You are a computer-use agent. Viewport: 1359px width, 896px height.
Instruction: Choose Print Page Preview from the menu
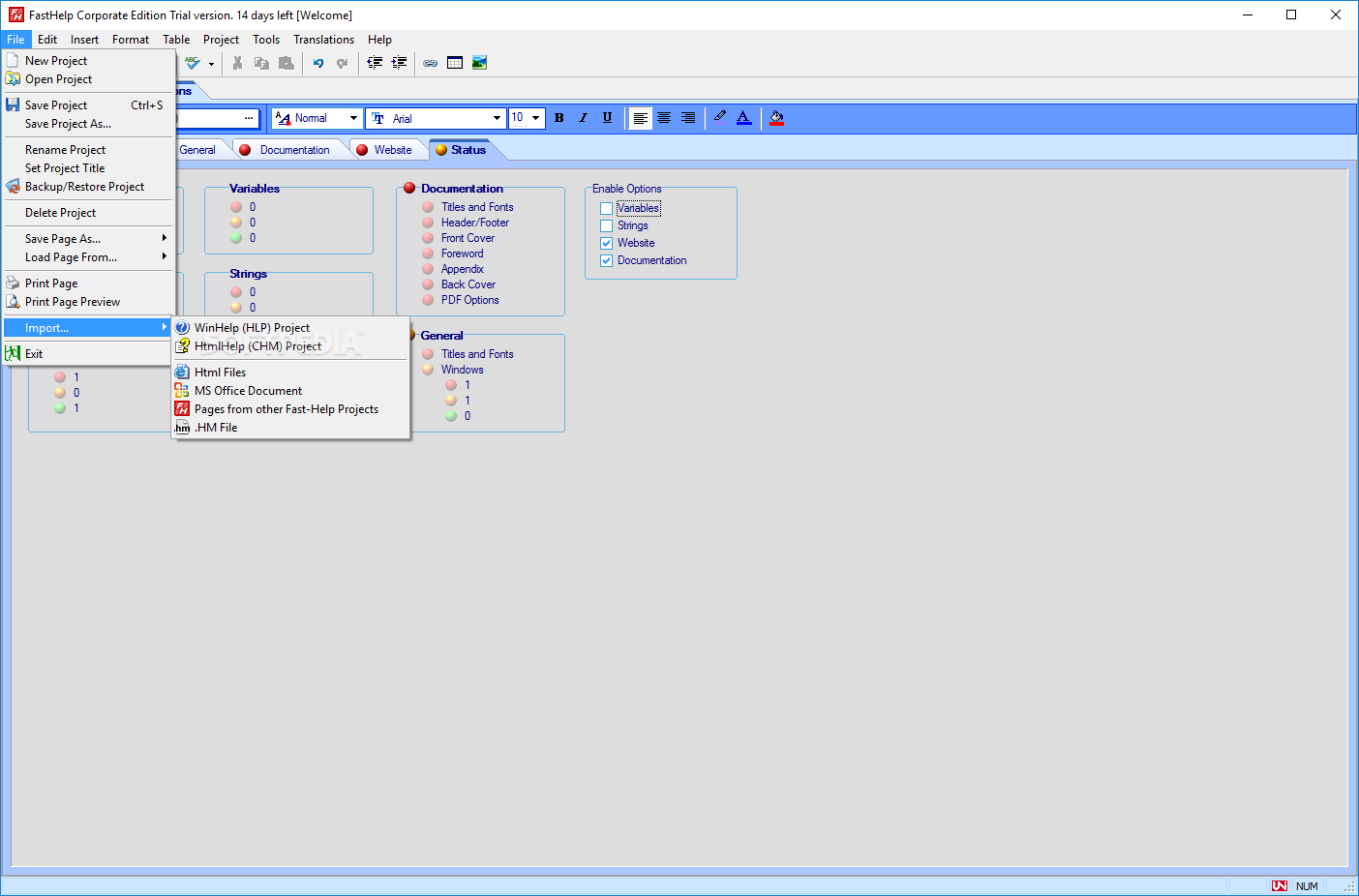[88, 302]
